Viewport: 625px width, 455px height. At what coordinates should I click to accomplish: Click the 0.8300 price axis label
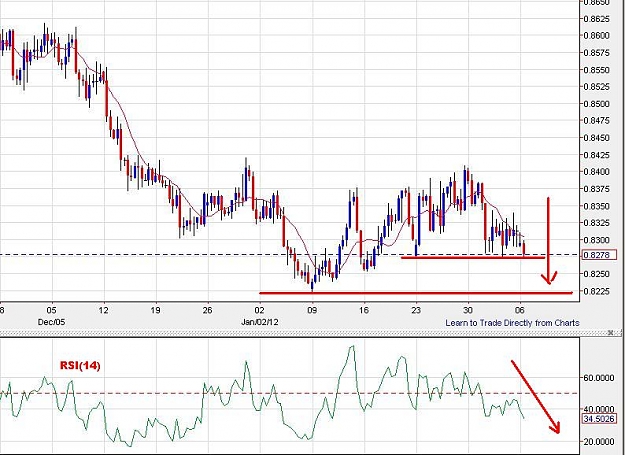coord(596,240)
